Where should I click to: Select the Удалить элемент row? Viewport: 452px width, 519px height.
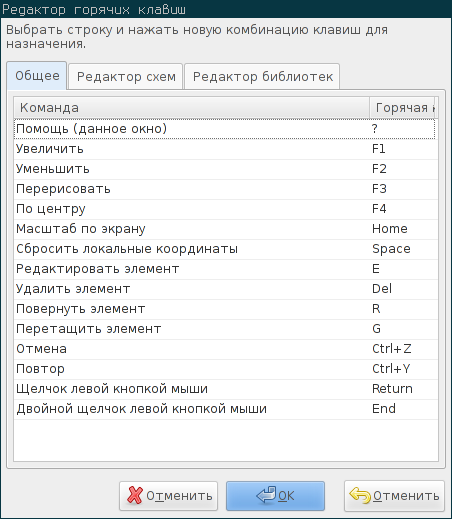tap(226, 289)
